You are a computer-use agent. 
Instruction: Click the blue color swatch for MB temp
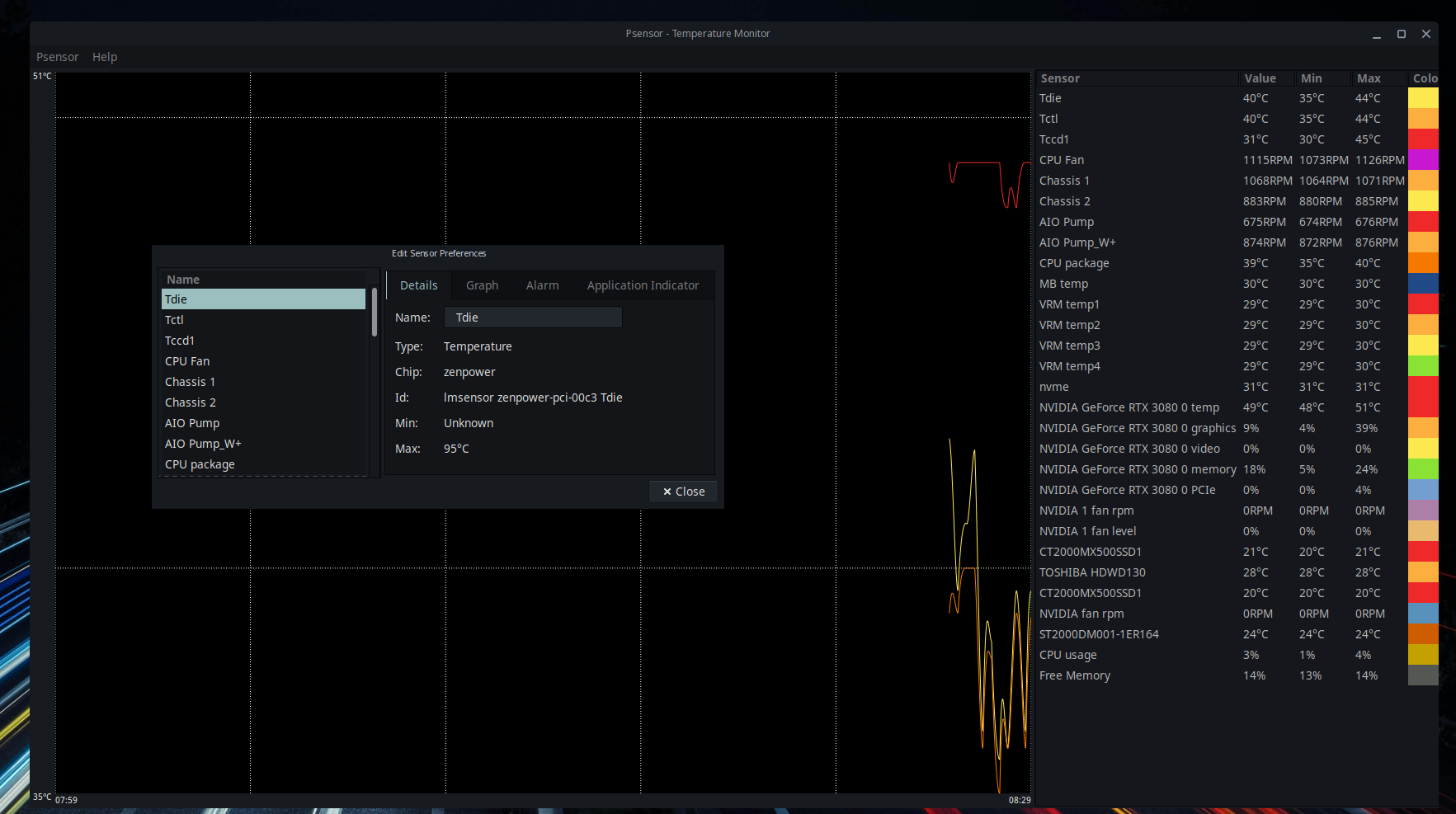click(1423, 284)
